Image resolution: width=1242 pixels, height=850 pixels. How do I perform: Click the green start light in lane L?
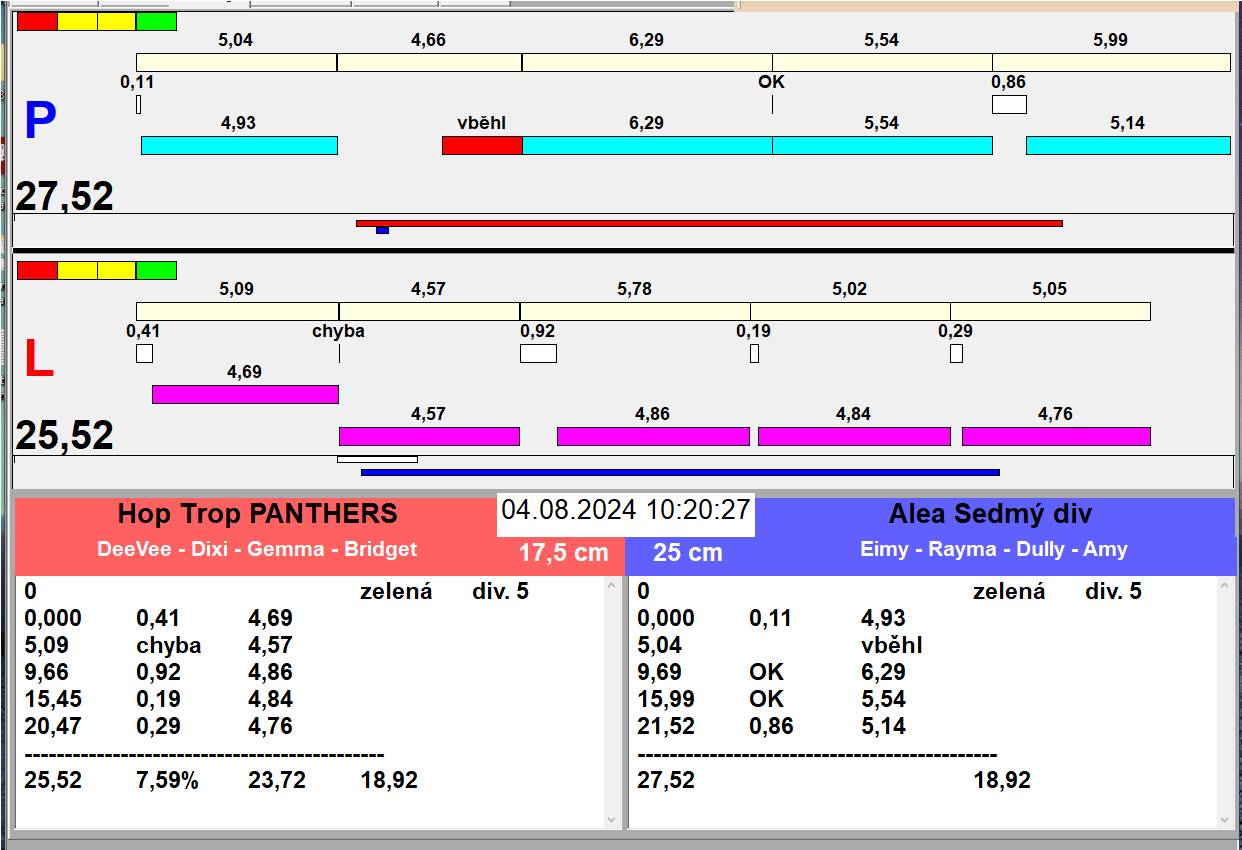pyautogui.click(x=156, y=270)
